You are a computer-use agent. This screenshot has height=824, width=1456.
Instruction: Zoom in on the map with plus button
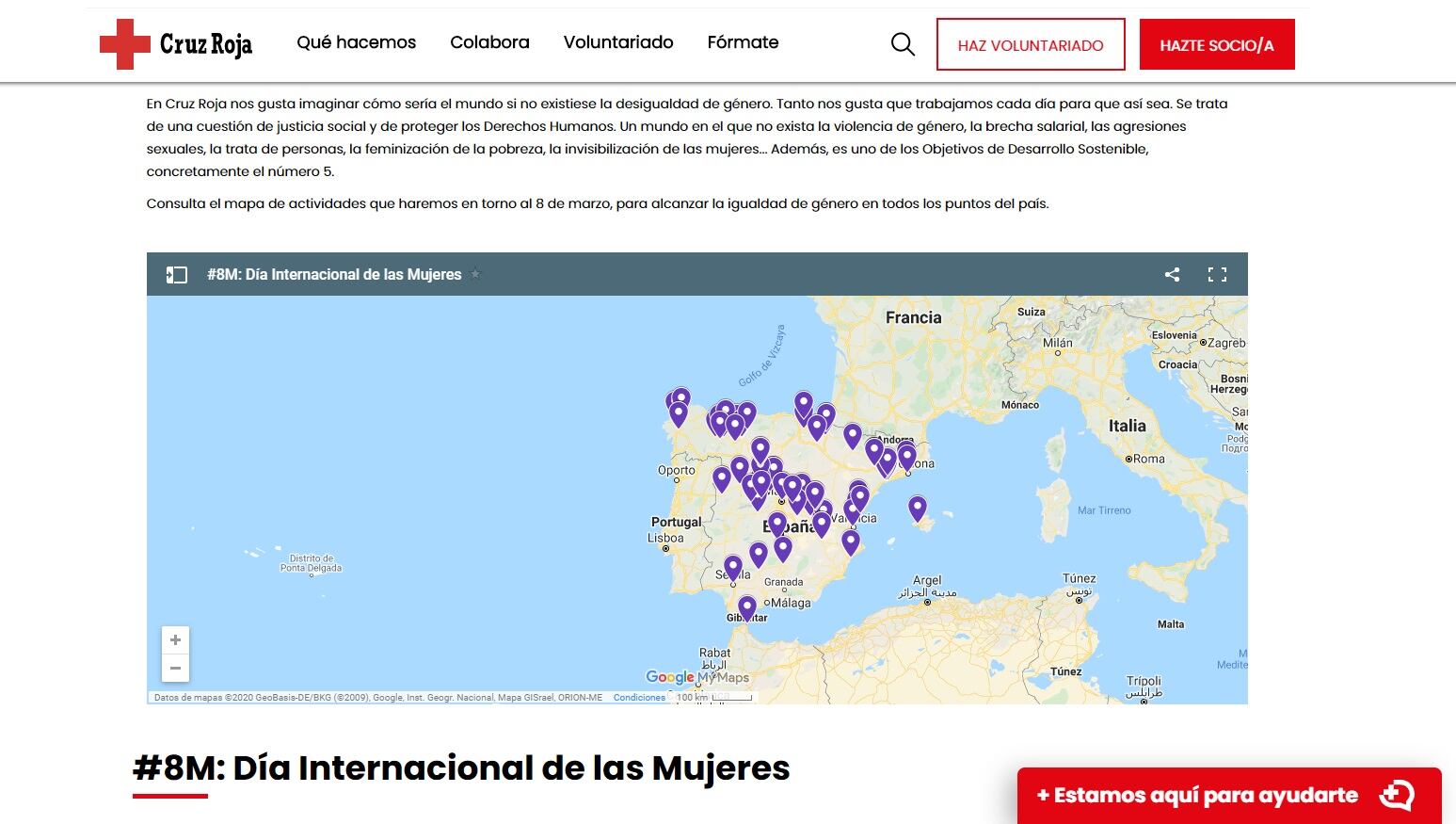(x=175, y=640)
